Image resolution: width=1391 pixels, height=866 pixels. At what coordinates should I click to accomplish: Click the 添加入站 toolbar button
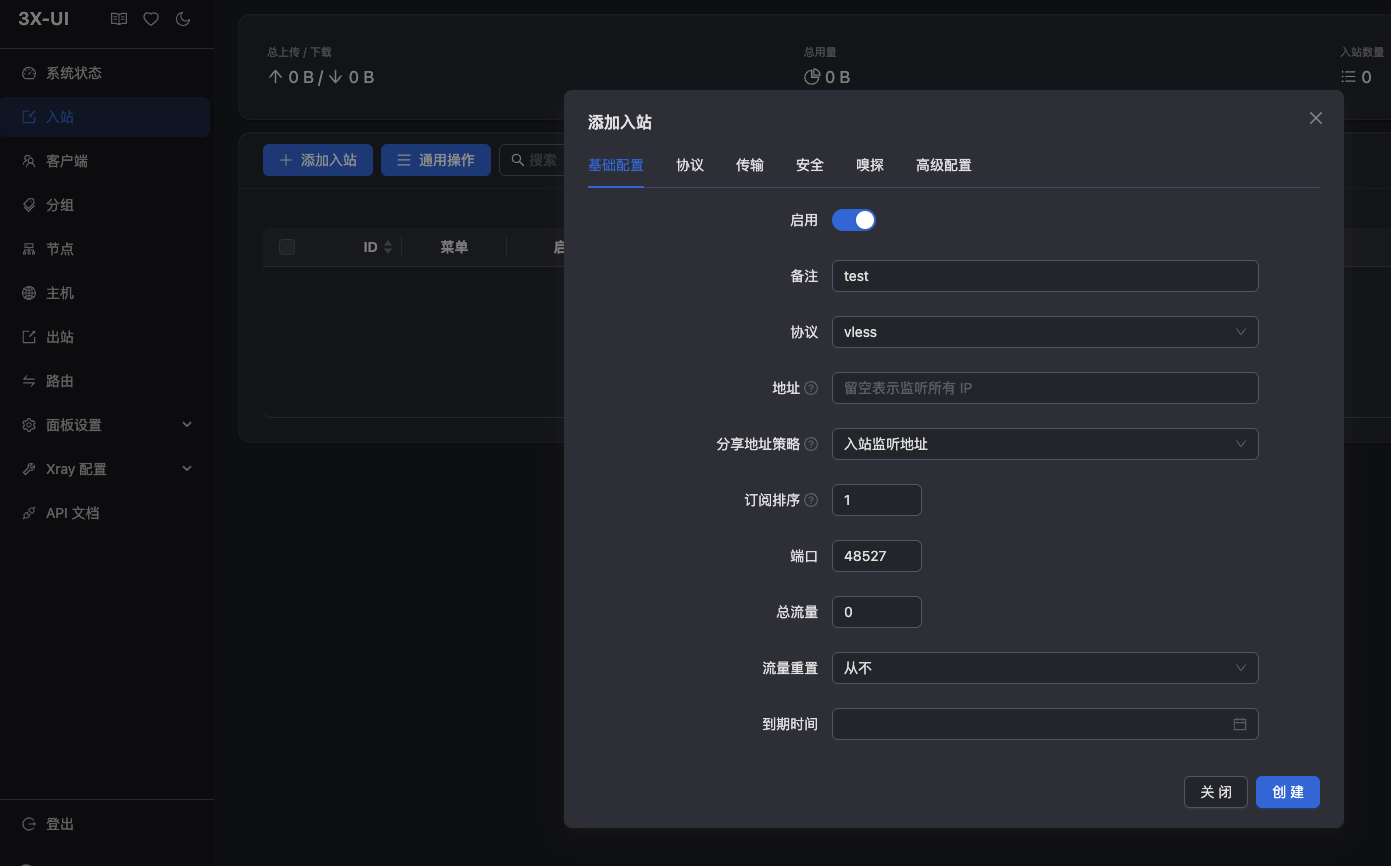[318, 160]
